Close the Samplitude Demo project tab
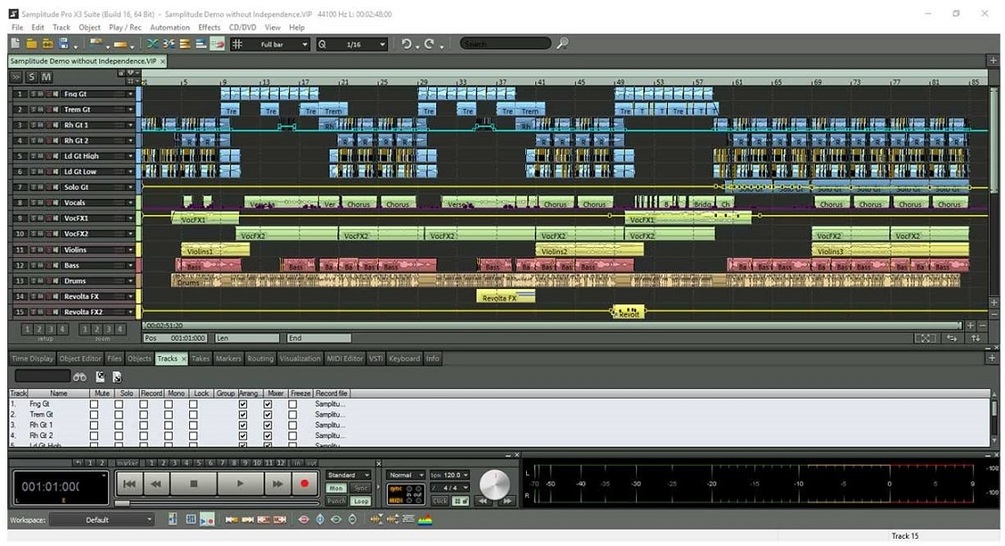The image size is (1005, 546). (x=163, y=61)
